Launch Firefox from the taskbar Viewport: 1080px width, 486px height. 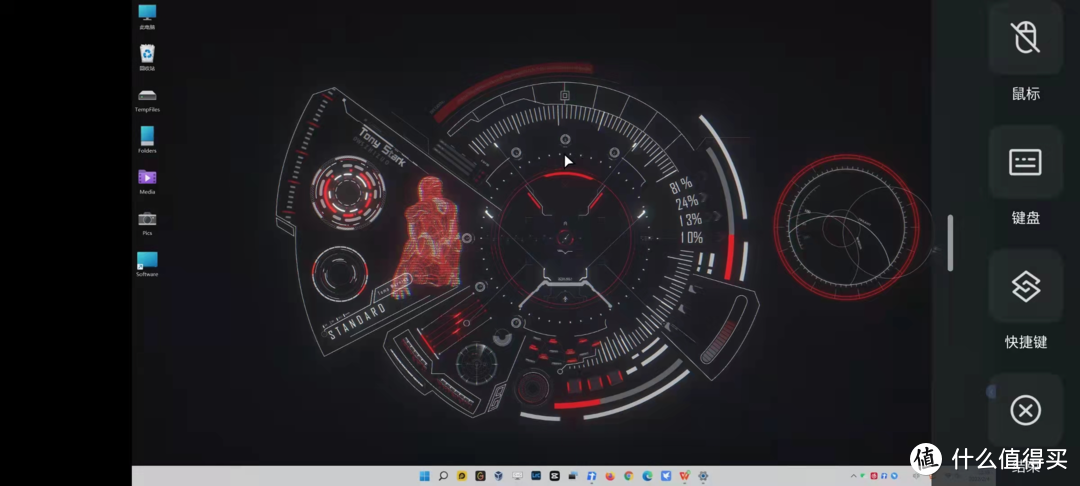610,476
